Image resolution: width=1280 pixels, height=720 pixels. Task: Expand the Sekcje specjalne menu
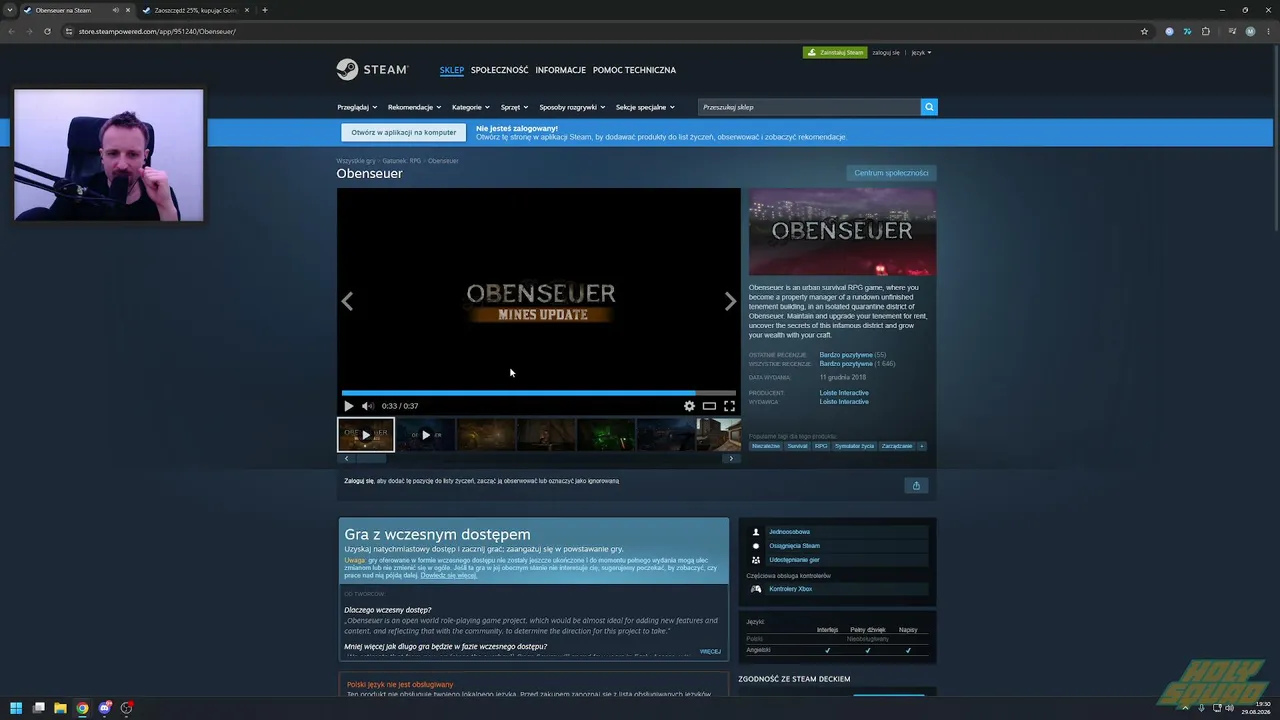[645, 107]
